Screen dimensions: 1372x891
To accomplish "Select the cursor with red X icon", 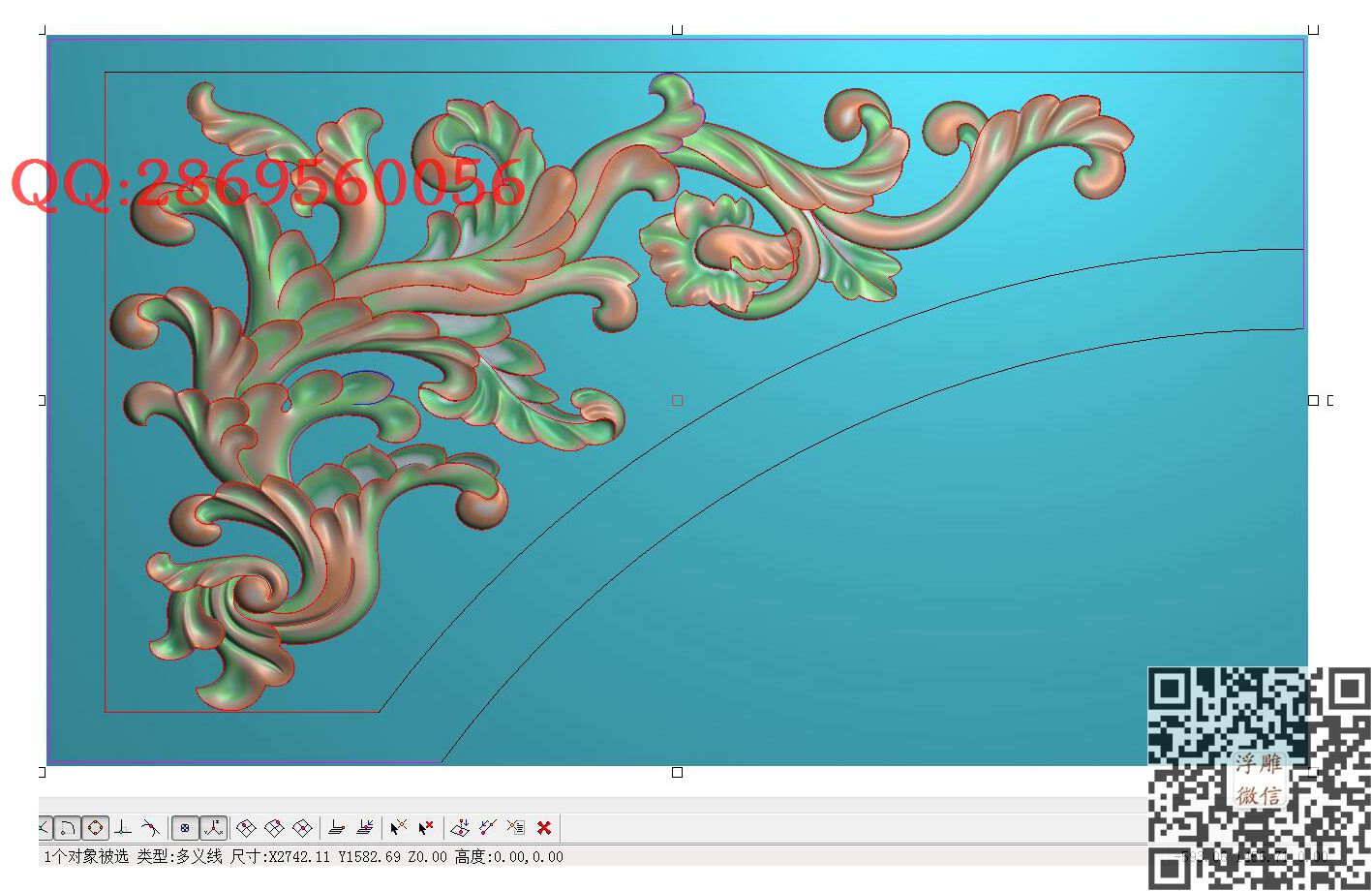I will [x=426, y=828].
